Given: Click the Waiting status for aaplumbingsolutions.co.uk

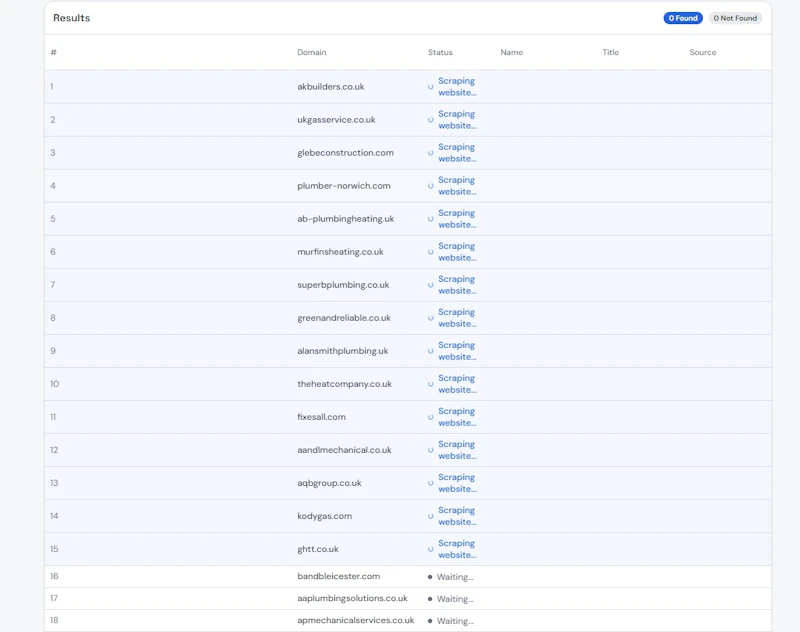Looking at the screenshot, I should pyautogui.click(x=451, y=599).
